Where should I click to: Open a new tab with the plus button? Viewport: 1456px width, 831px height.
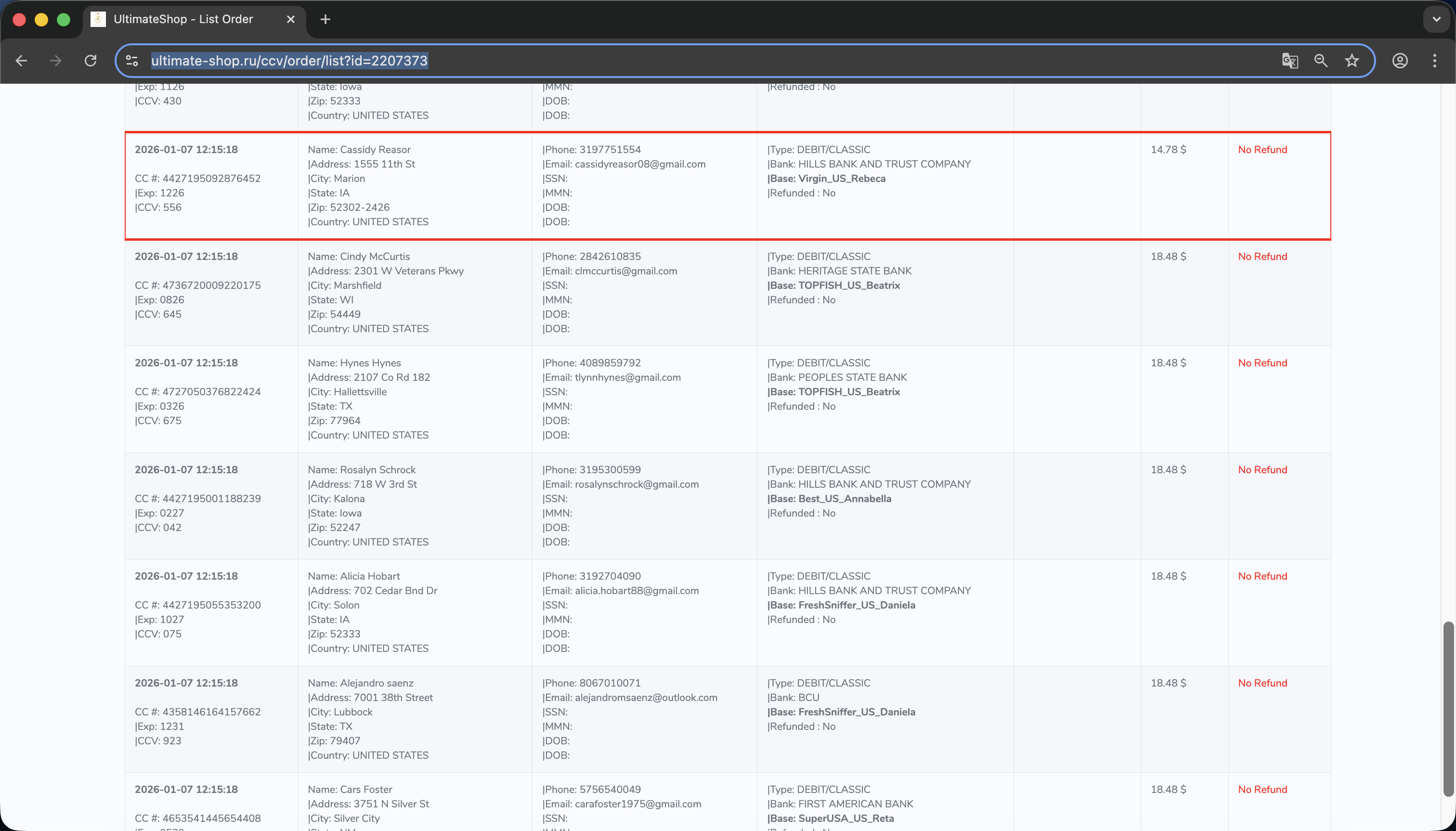(x=325, y=19)
